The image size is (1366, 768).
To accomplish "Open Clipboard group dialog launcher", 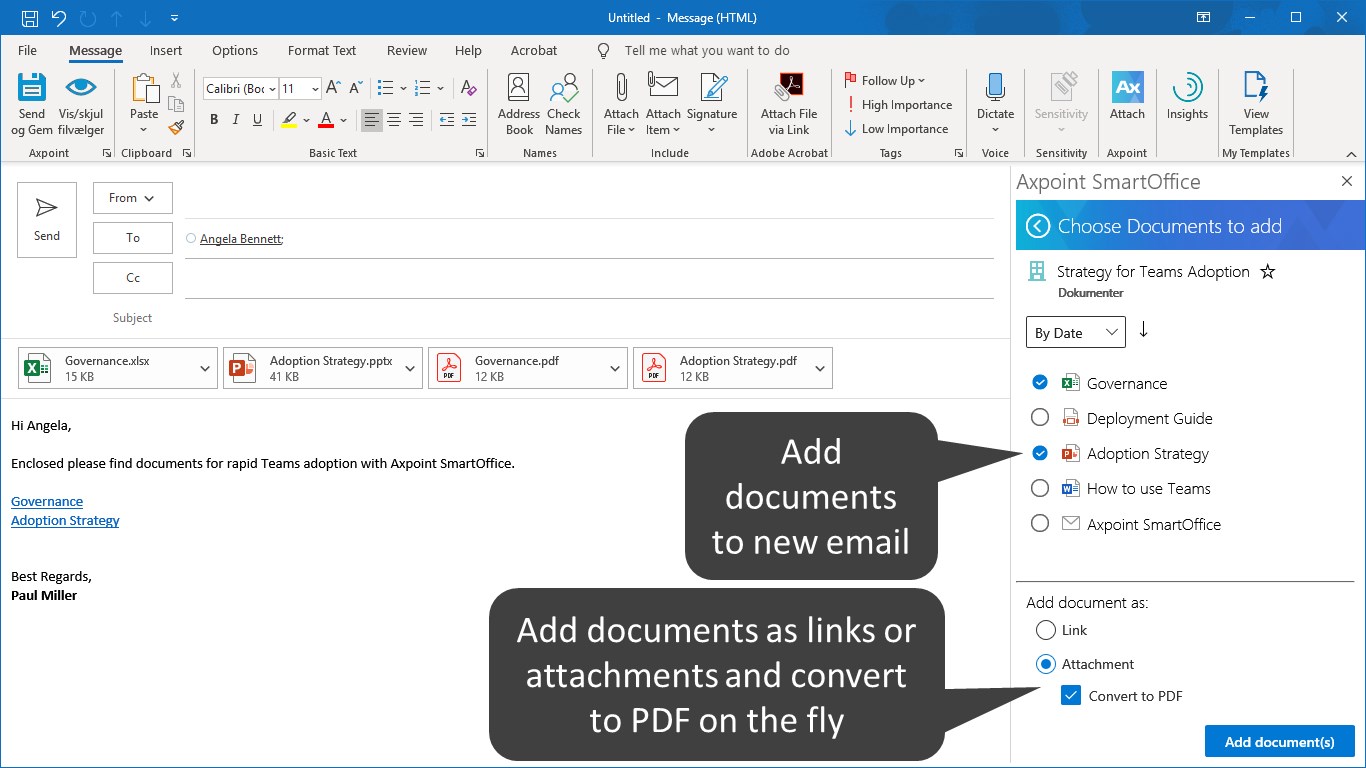I will pyautogui.click(x=187, y=153).
